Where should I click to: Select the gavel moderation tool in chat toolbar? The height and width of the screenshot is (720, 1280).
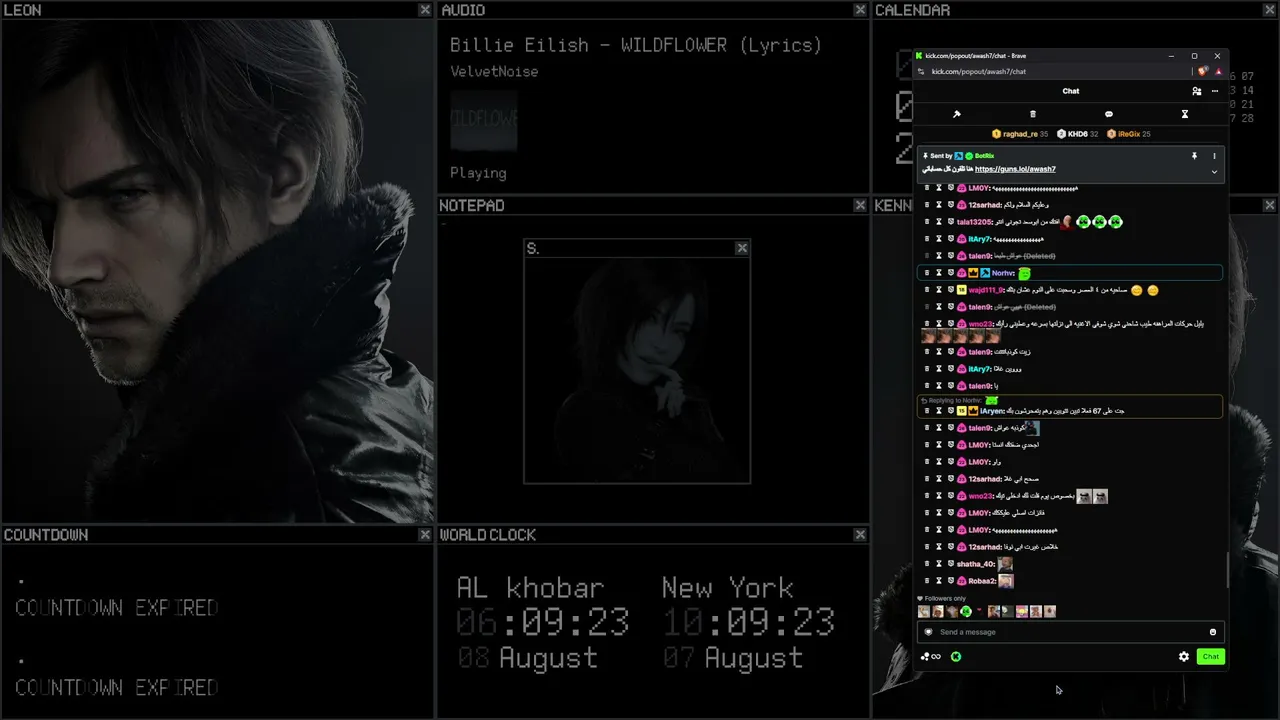(x=957, y=114)
